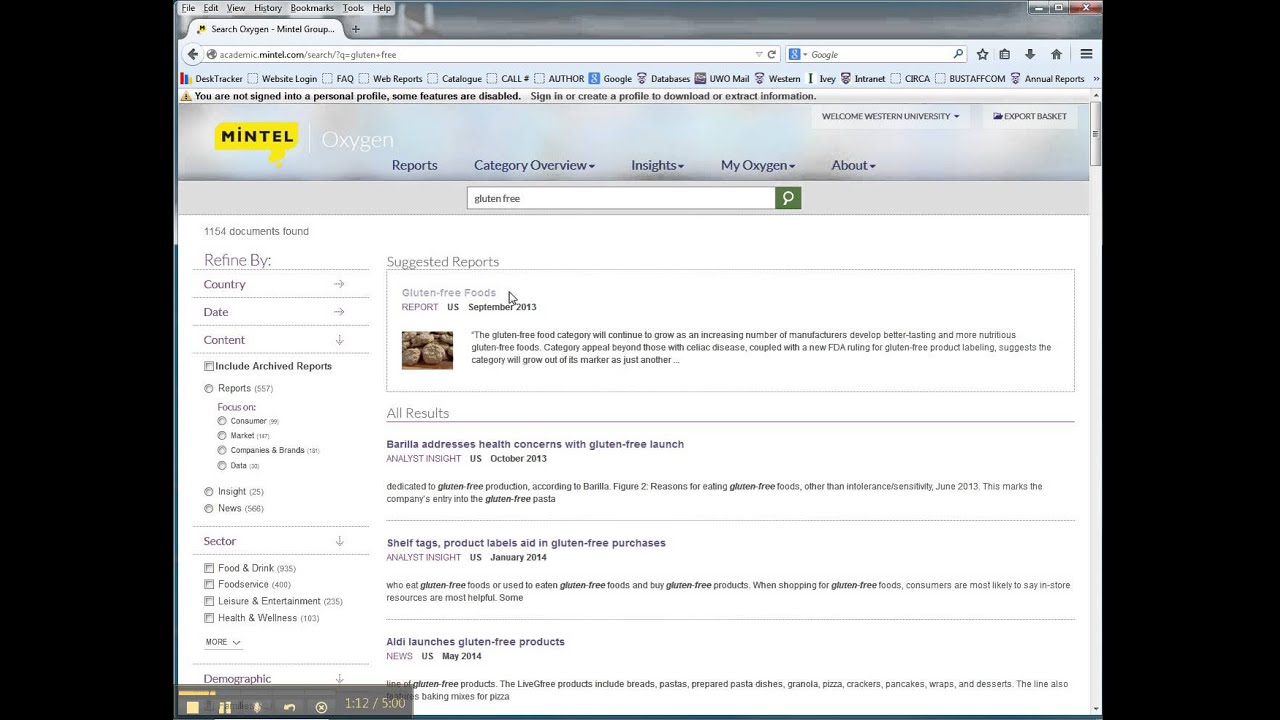Open the DeskTracker bookmark
Viewport: 1280px width, 720px height.
tap(212, 78)
